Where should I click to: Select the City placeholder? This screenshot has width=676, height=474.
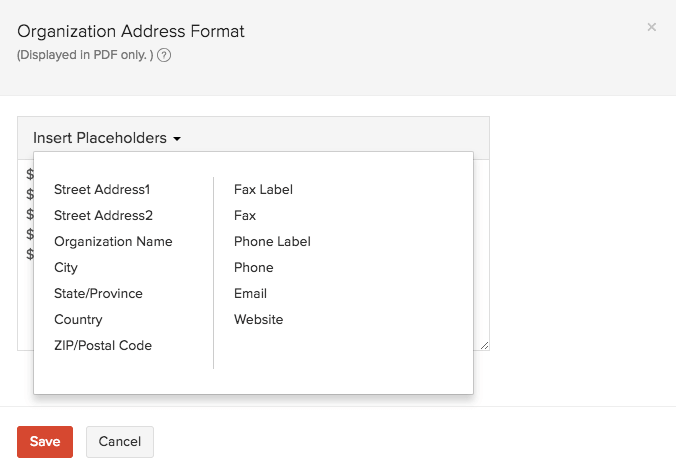point(66,267)
